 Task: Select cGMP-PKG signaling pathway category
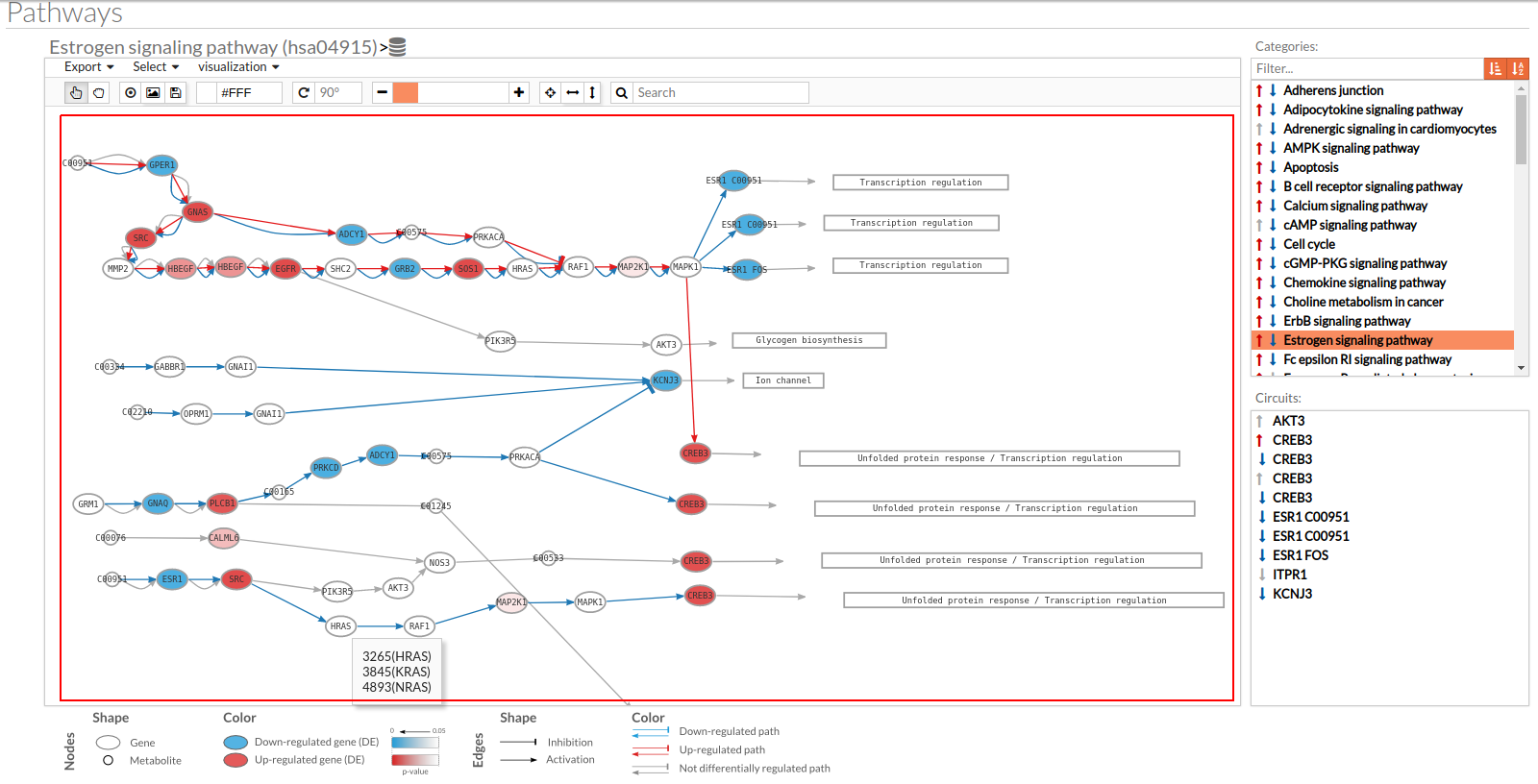click(1365, 263)
